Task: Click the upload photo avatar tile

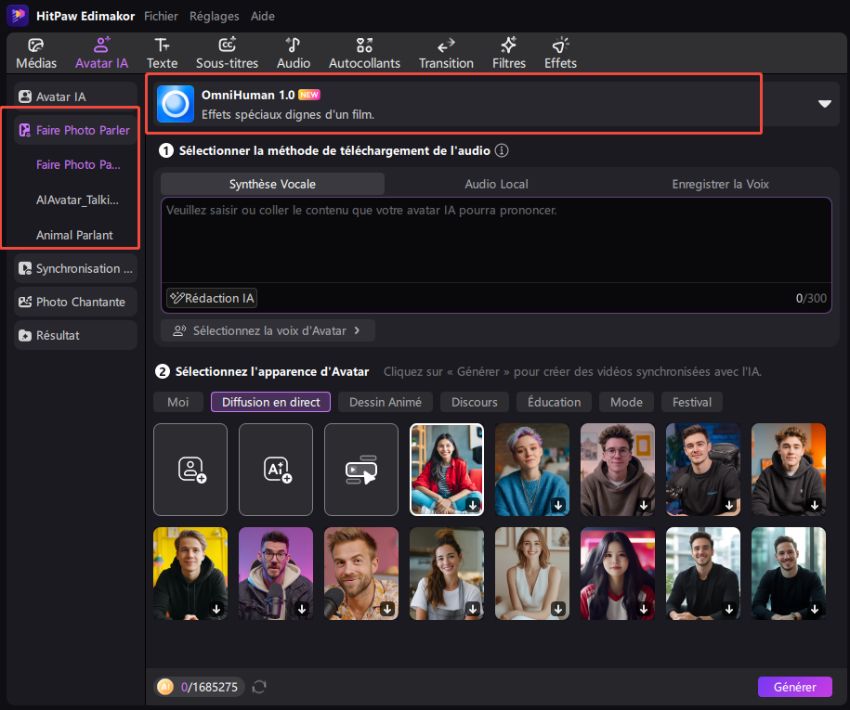Action: click(190, 469)
